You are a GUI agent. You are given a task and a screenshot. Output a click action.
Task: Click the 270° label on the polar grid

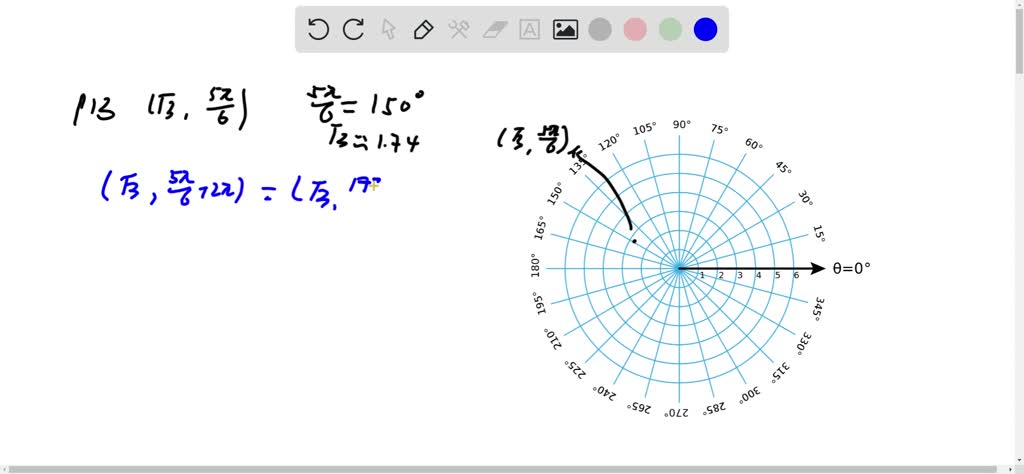pos(676,414)
